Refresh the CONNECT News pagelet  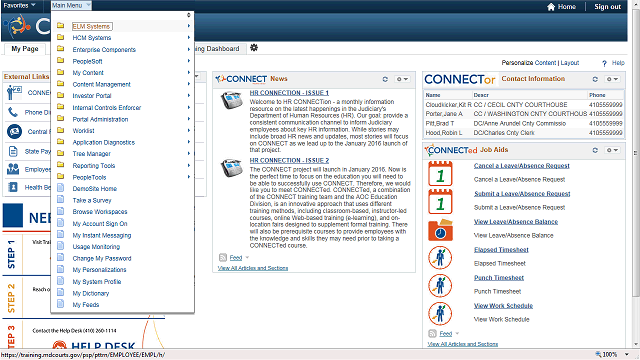pos(385,79)
